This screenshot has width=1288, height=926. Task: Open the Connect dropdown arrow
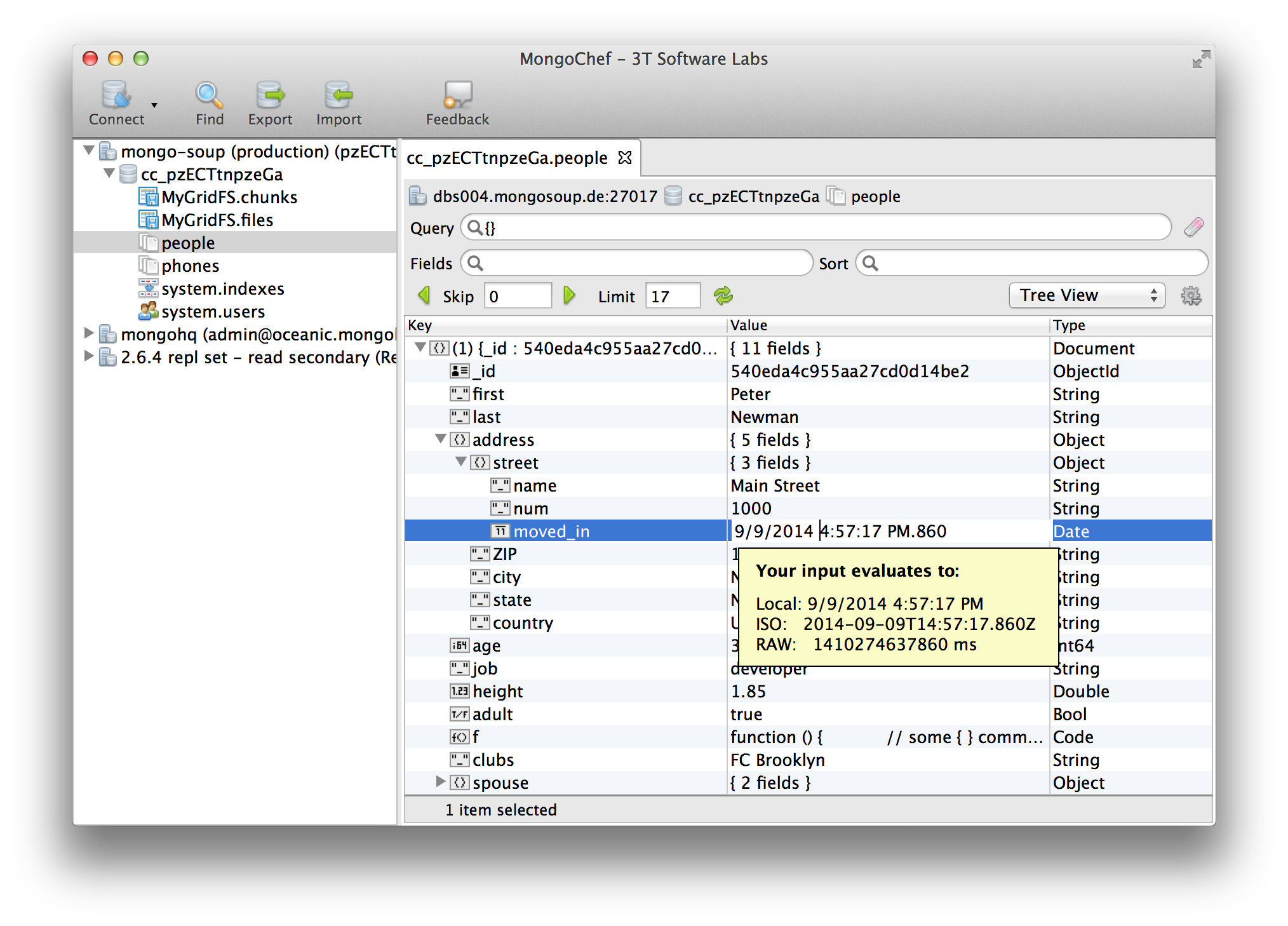(154, 105)
